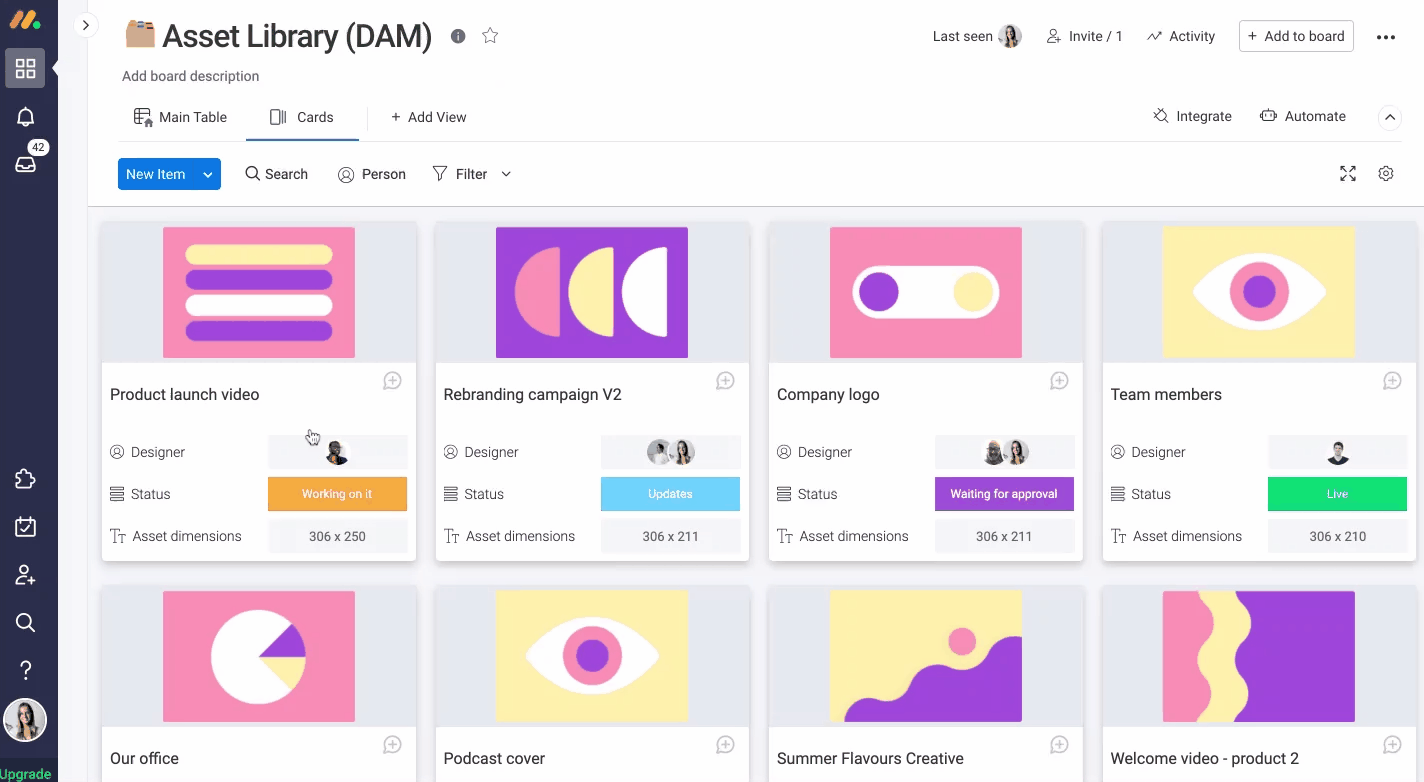Filter by Person
This screenshot has height=782, width=1424.
click(372, 174)
